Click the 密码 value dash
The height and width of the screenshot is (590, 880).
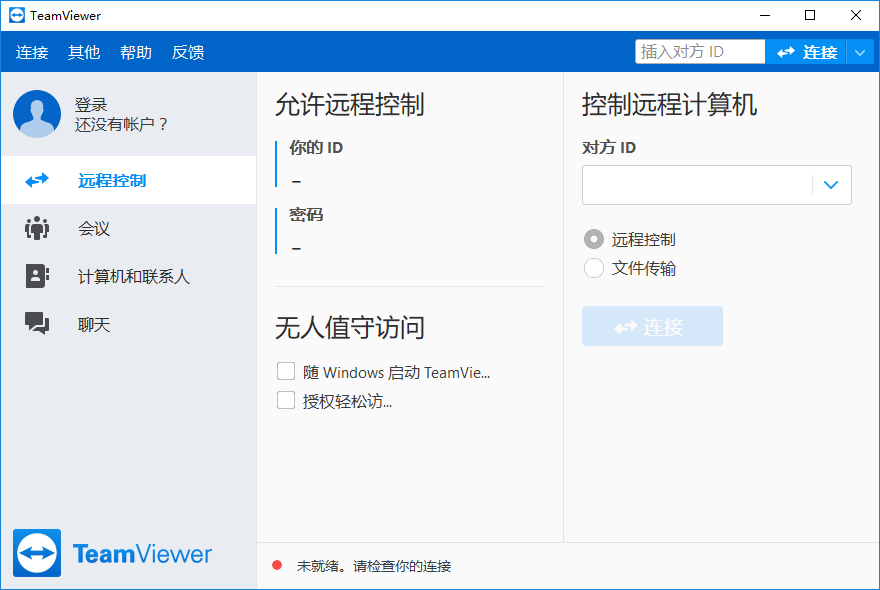(296, 248)
